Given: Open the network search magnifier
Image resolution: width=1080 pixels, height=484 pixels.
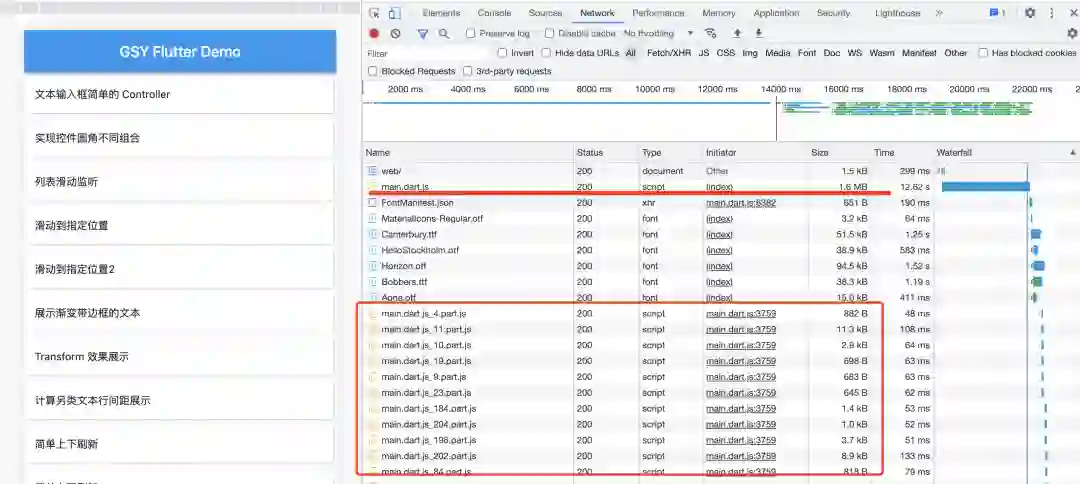Looking at the screenshot, I should tap(444, 33).
